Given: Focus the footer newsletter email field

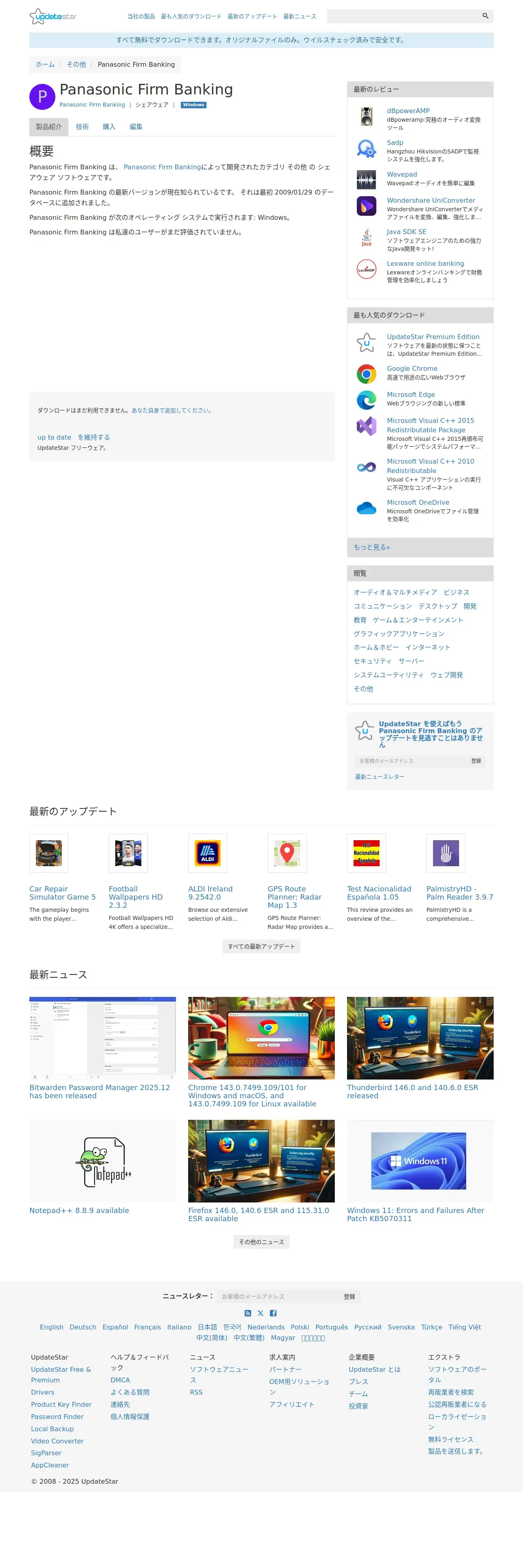Looking at the screenshot, I should pos(278,1296).
